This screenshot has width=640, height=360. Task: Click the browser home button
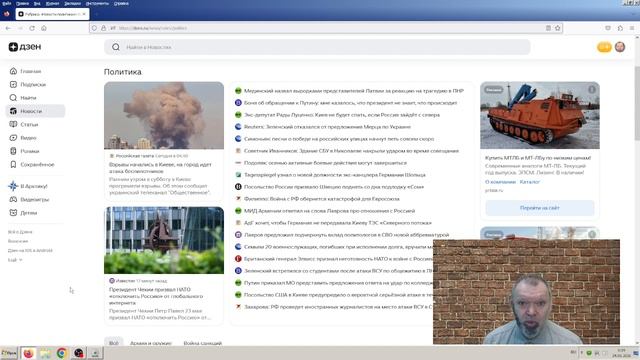(44, 28)
